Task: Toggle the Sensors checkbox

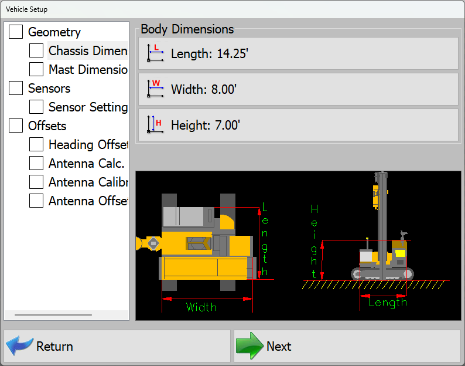Action: (x=16, y=88)
